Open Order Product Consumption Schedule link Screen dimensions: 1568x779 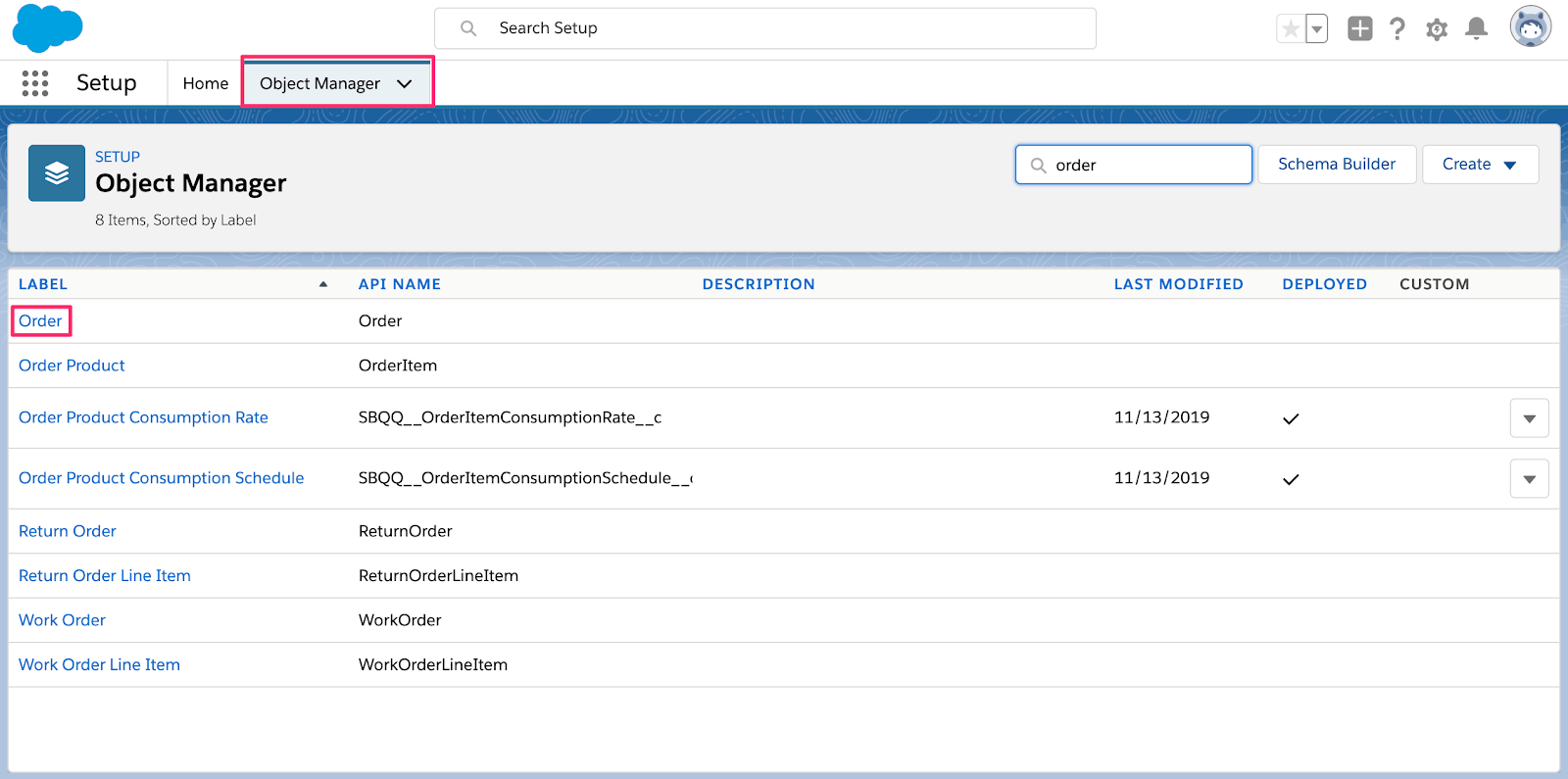(x=162, y=478)
